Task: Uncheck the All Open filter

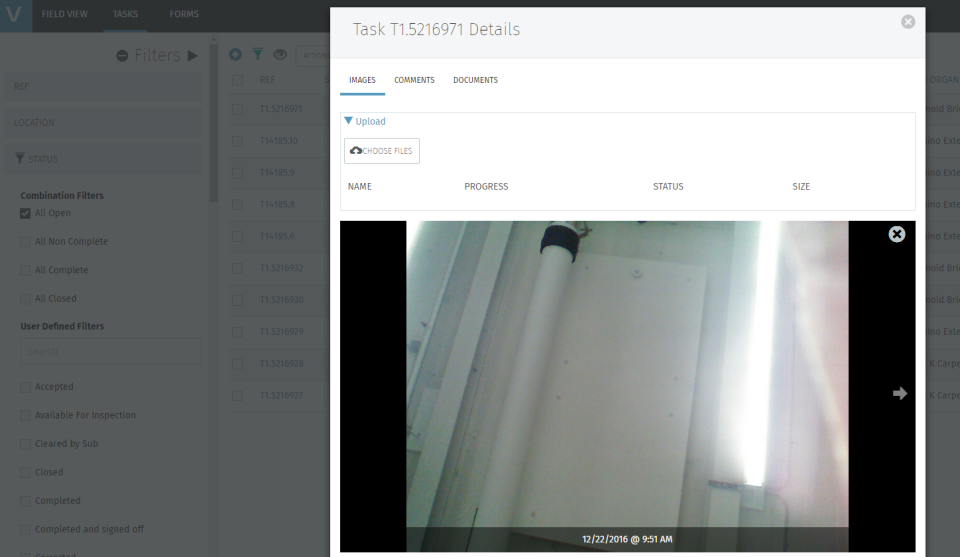Action: pyautogui.click(x=25, y=213)
